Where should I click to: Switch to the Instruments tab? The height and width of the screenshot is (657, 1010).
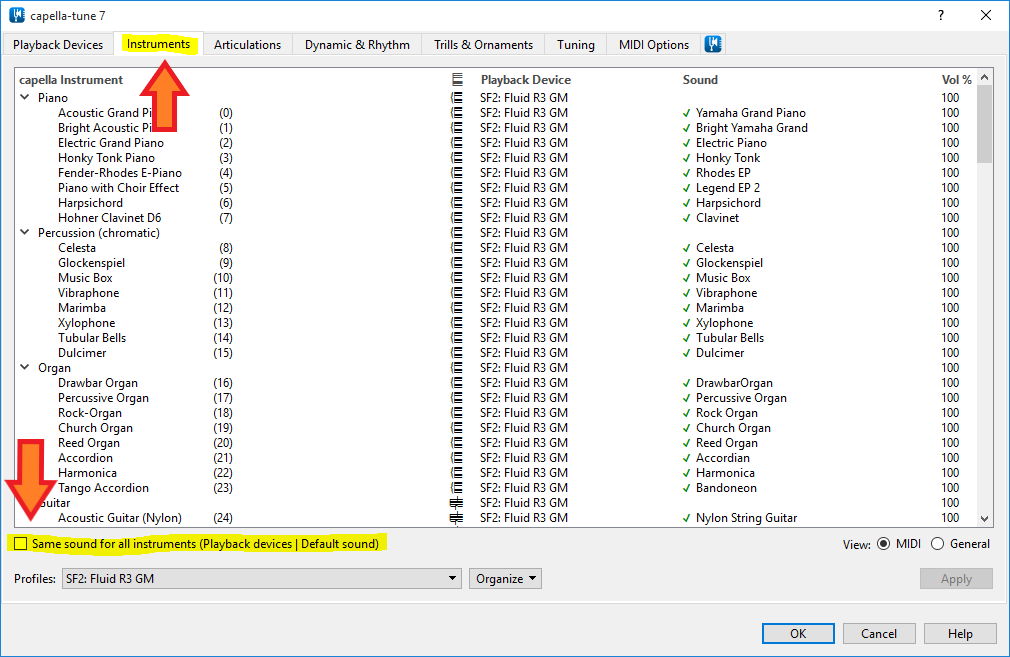158,44
